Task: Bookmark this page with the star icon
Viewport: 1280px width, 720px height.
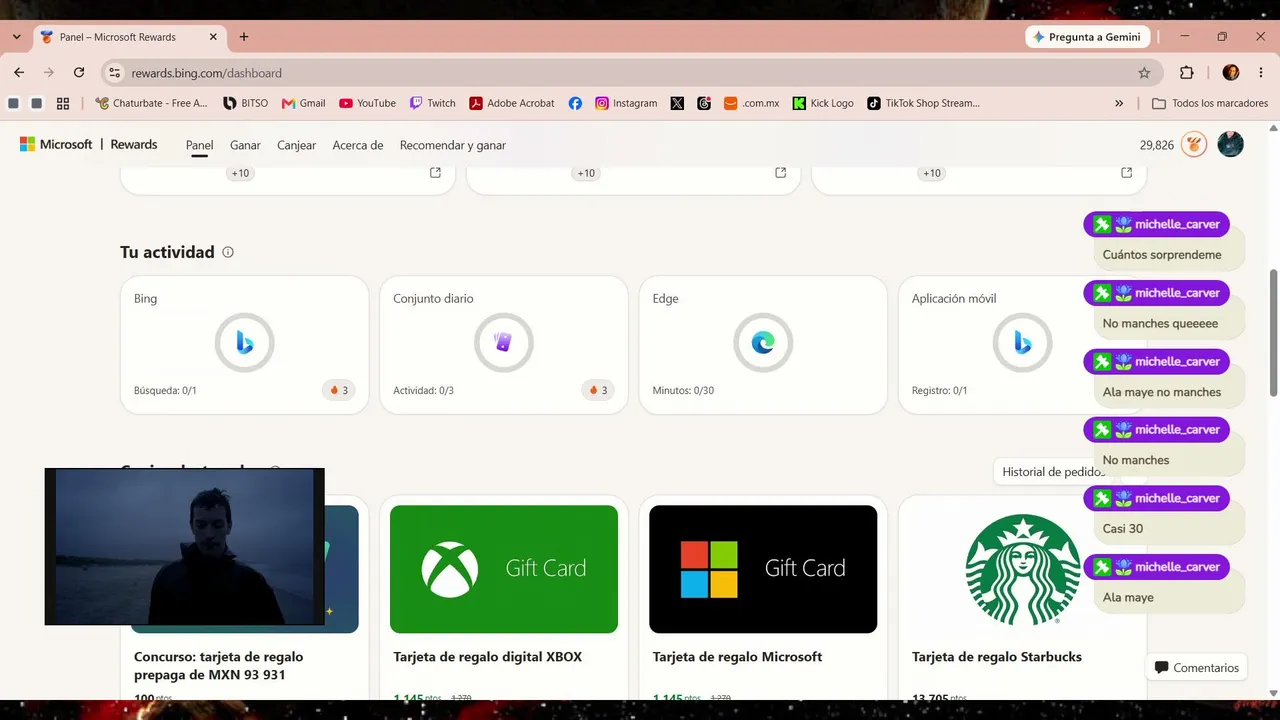Action: pyautogui.click(x=1144, y=73)
